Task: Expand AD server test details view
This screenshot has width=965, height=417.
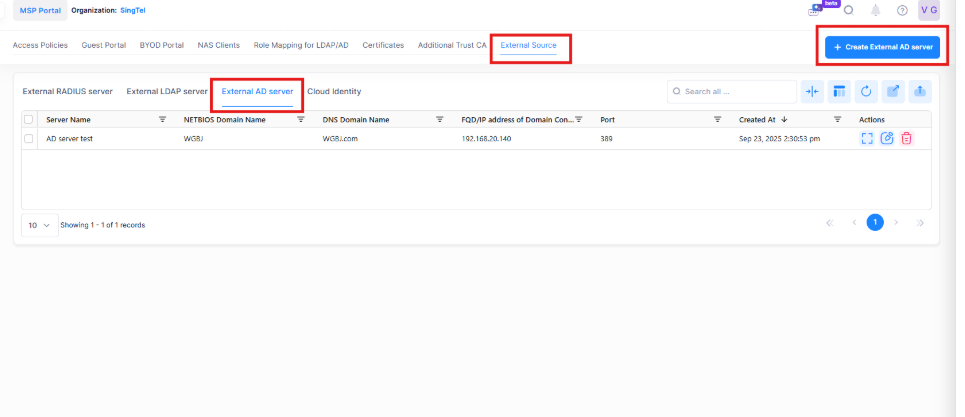Action: [867, 138]
